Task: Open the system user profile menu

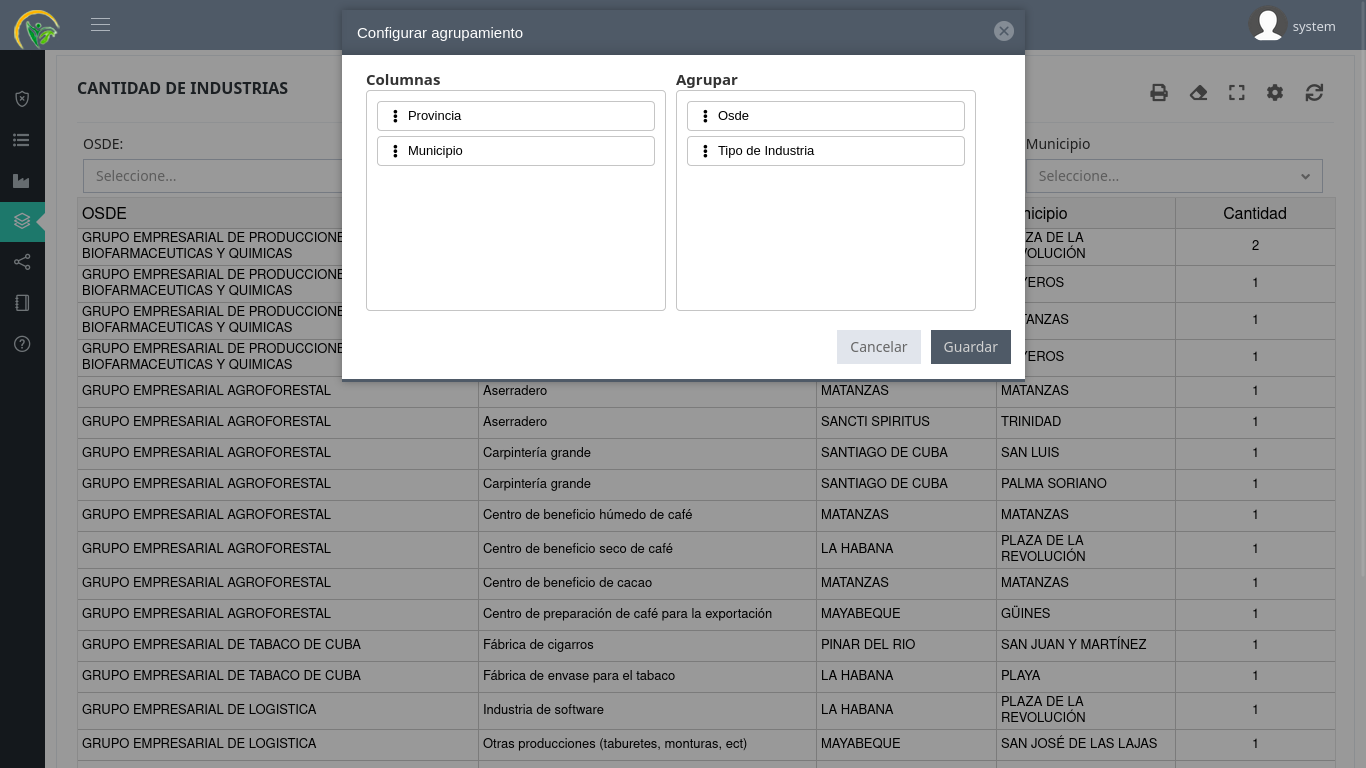Action: coord(1293,26)
